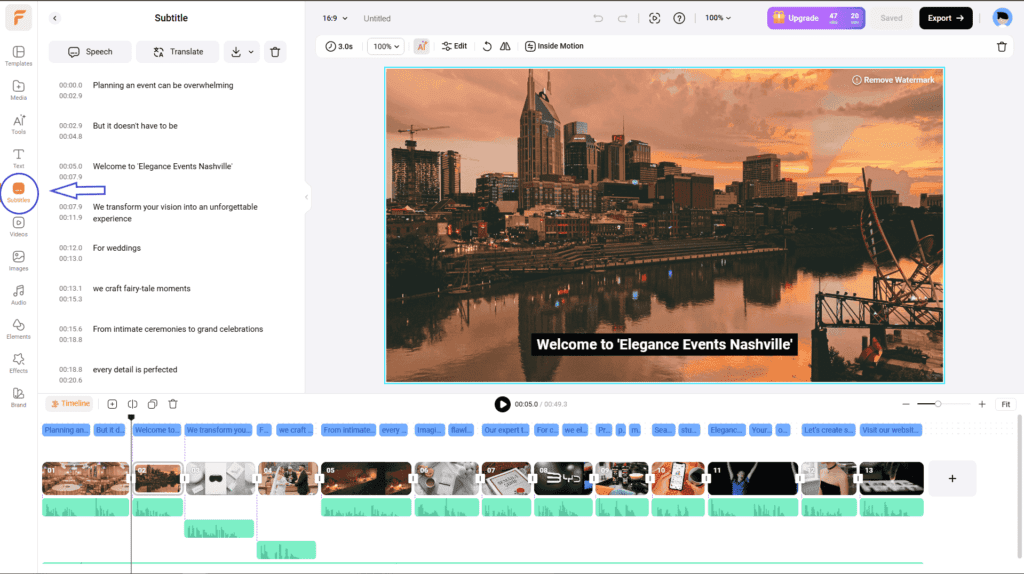This screenshot has height=574, width=1024.
Task: Click the Fit timeline button
Action: (x=1006, y=404)
